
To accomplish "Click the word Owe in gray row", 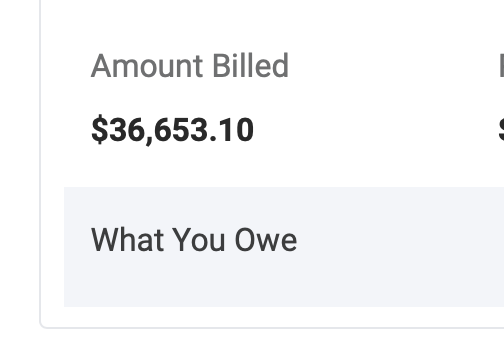I will (266, 239).
